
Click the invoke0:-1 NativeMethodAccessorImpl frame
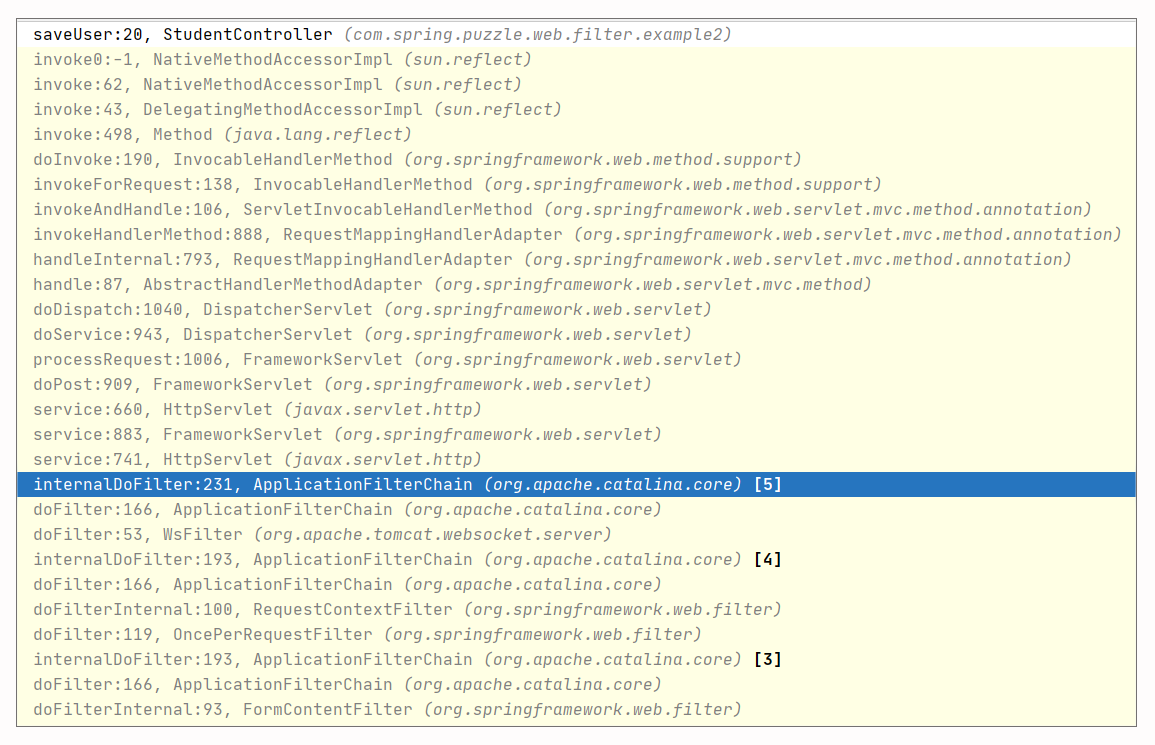tap(277, 60)
